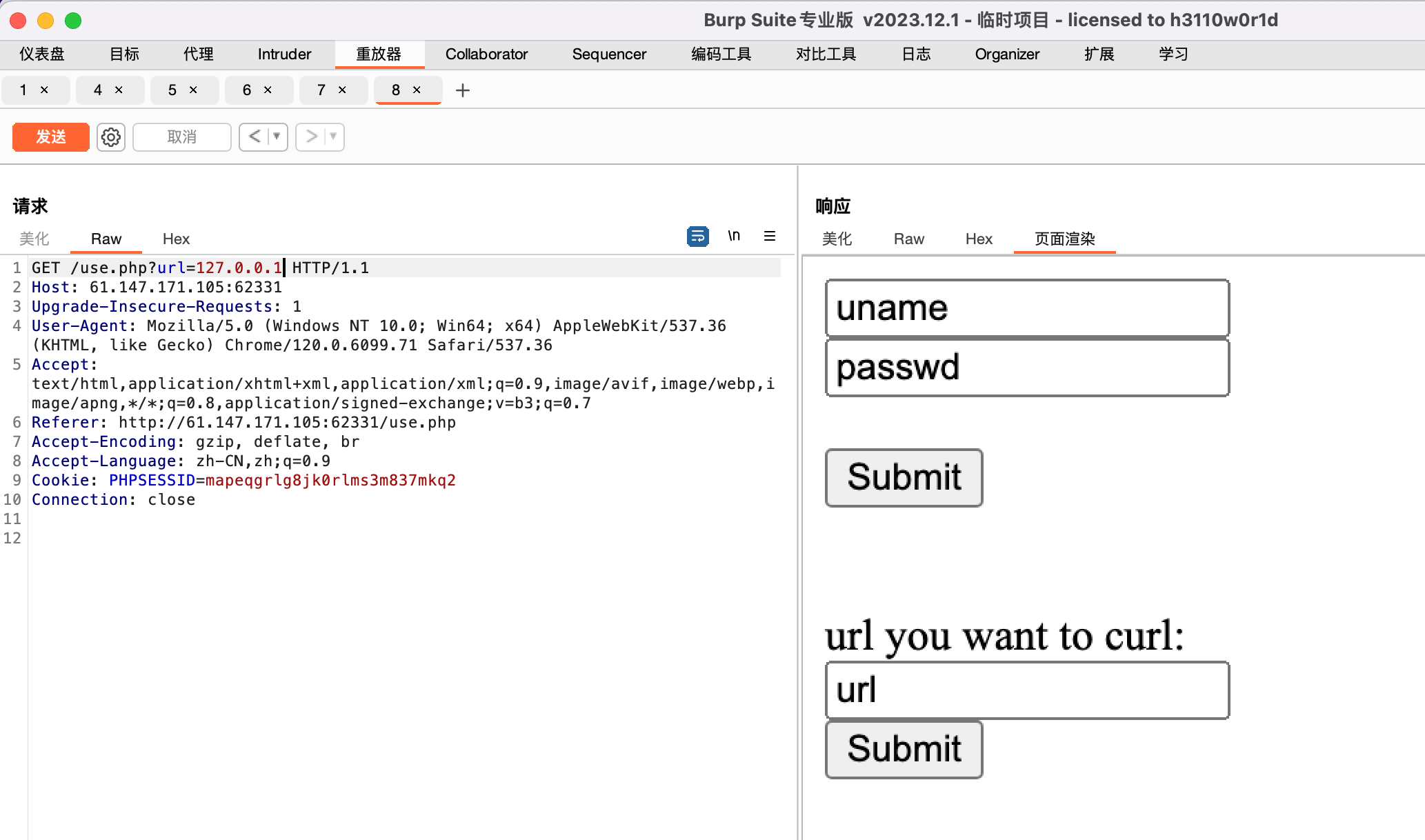Navigate to next request with forward arrow
This screenshot has height=840, width=1425.
pyautogui.click(x=311, y=137)
